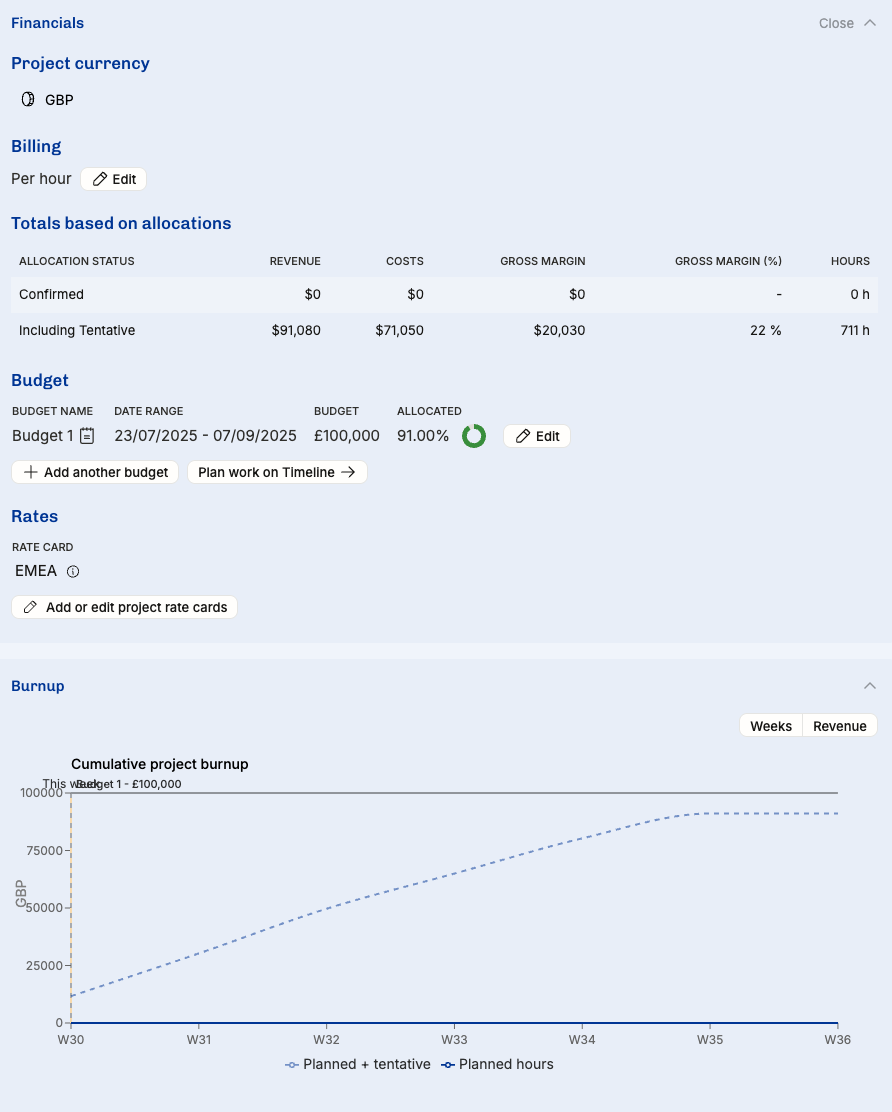Open the EMEA rate card info icon
This screenshot has width=892, height=1112.
73,572
